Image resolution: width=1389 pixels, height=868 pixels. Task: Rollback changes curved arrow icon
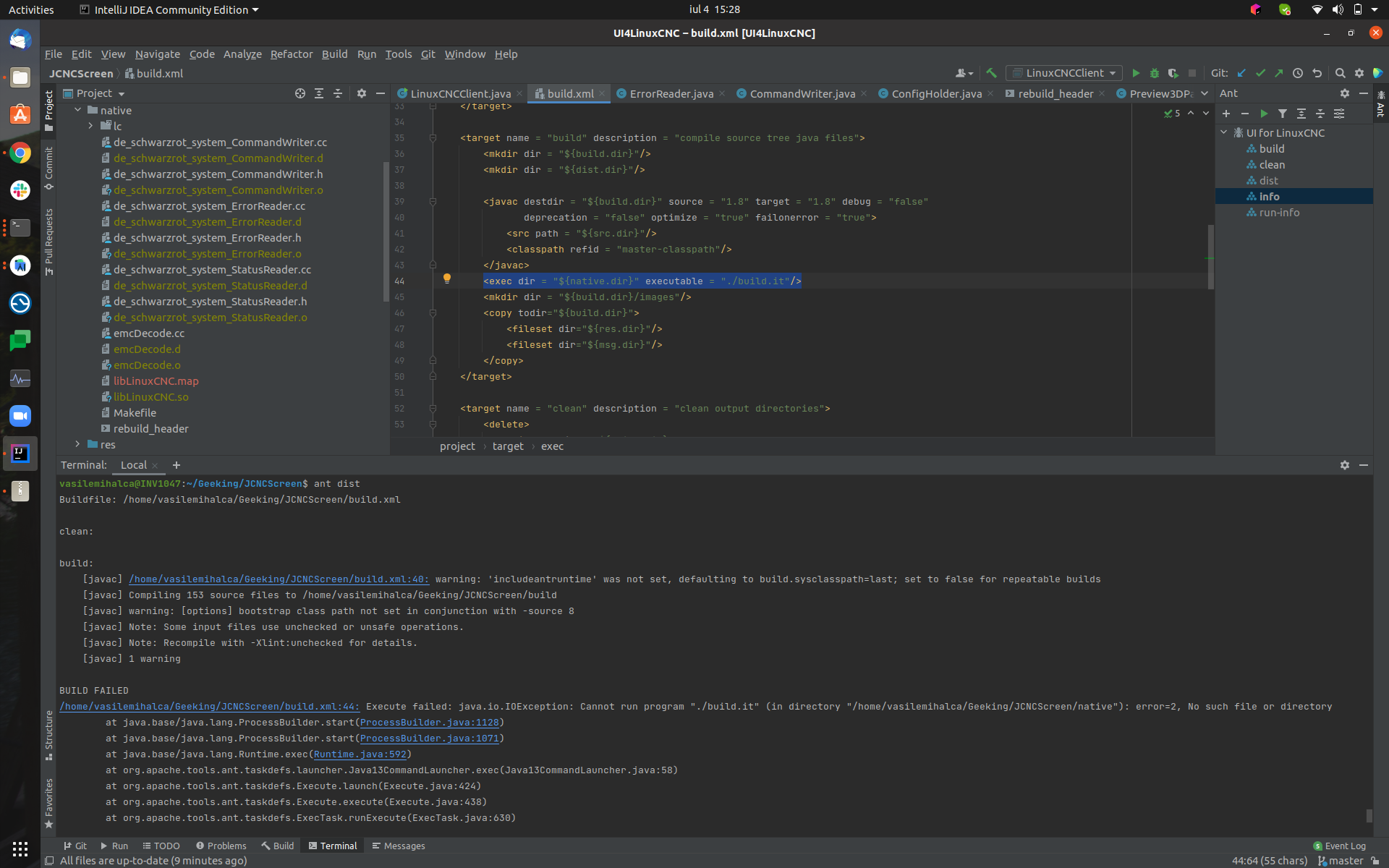(x=1317, y=73)
